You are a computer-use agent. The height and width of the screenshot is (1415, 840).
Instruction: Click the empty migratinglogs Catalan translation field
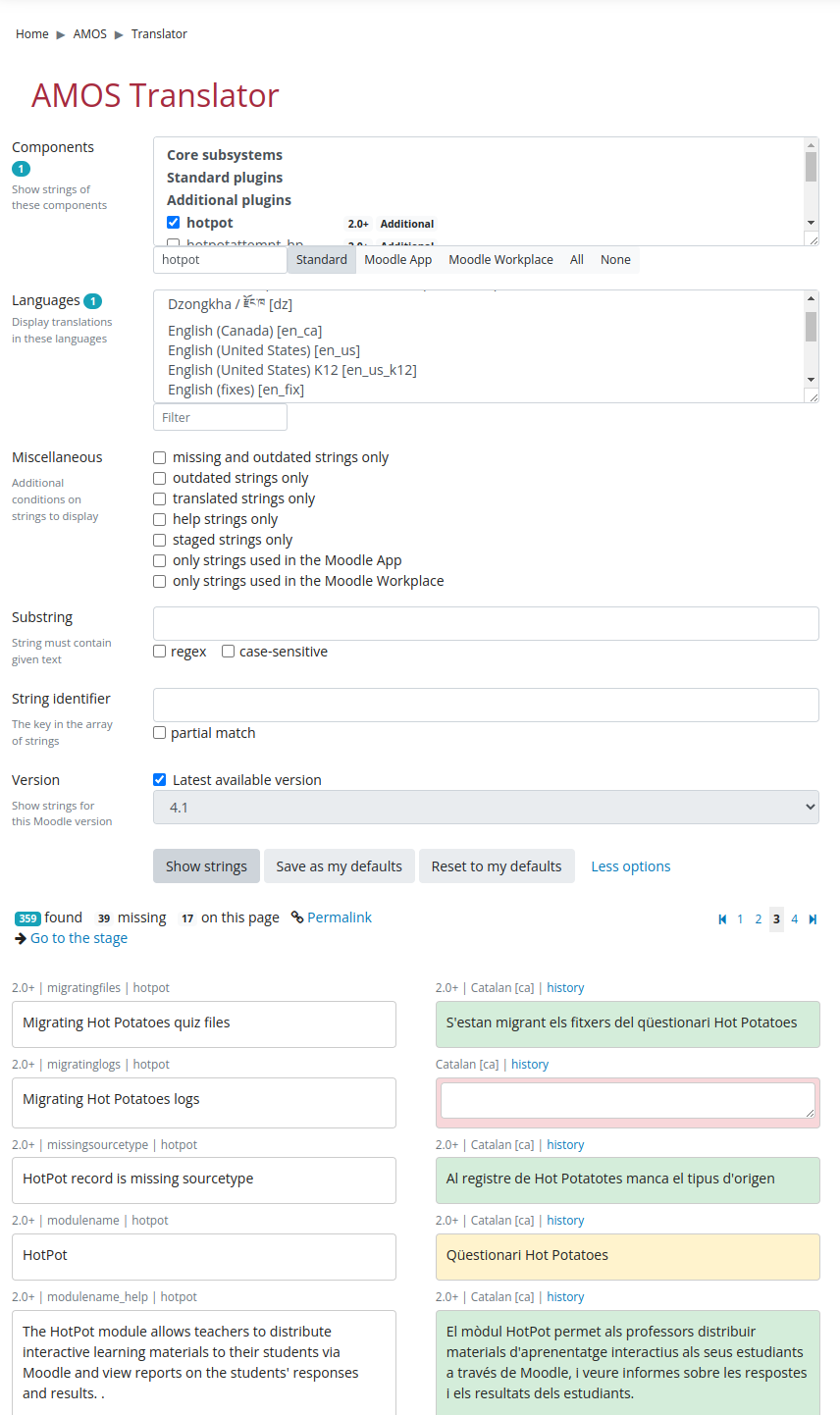(x=628, y=1100)
